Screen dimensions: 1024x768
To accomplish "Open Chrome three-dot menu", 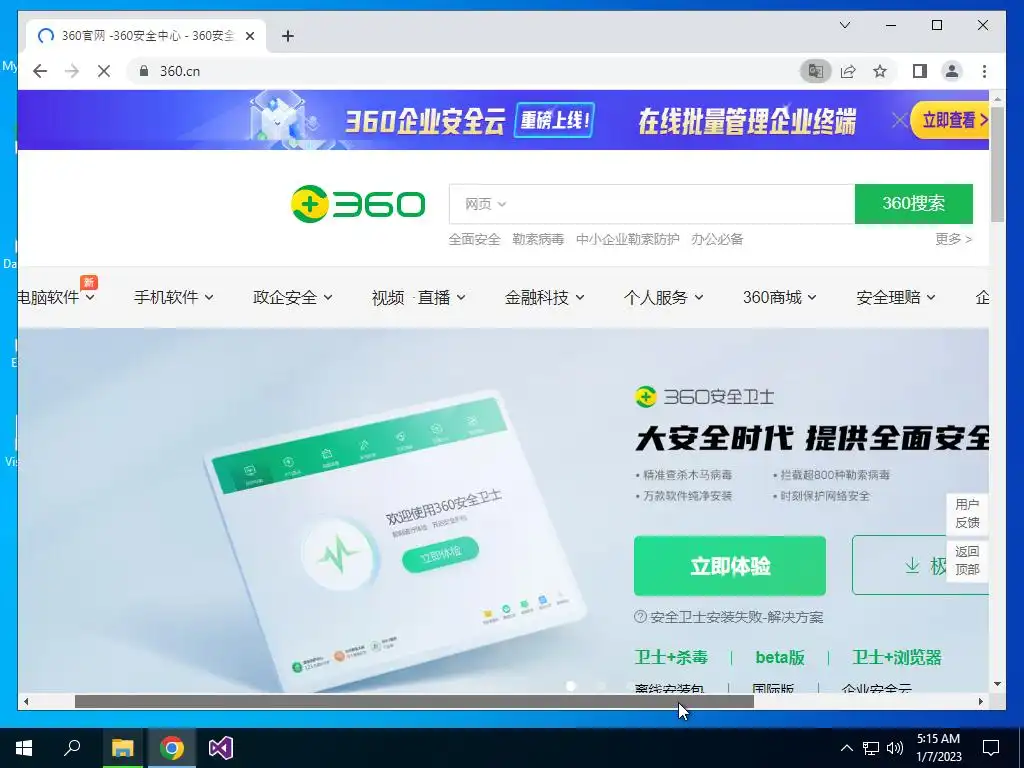I will pos(984,71).
